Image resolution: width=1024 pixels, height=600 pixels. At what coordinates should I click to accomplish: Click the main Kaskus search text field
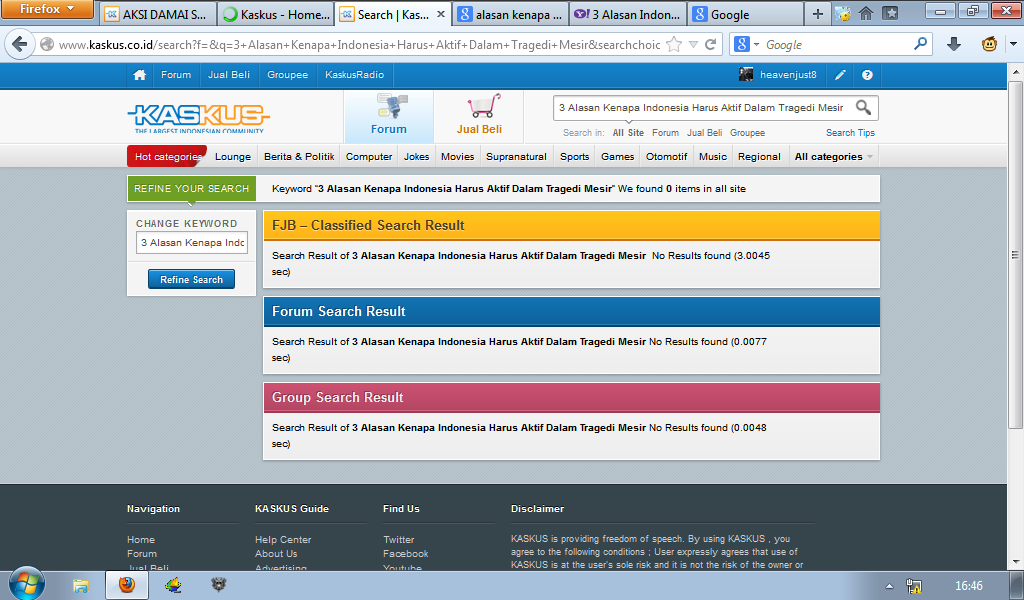[703, 108]
